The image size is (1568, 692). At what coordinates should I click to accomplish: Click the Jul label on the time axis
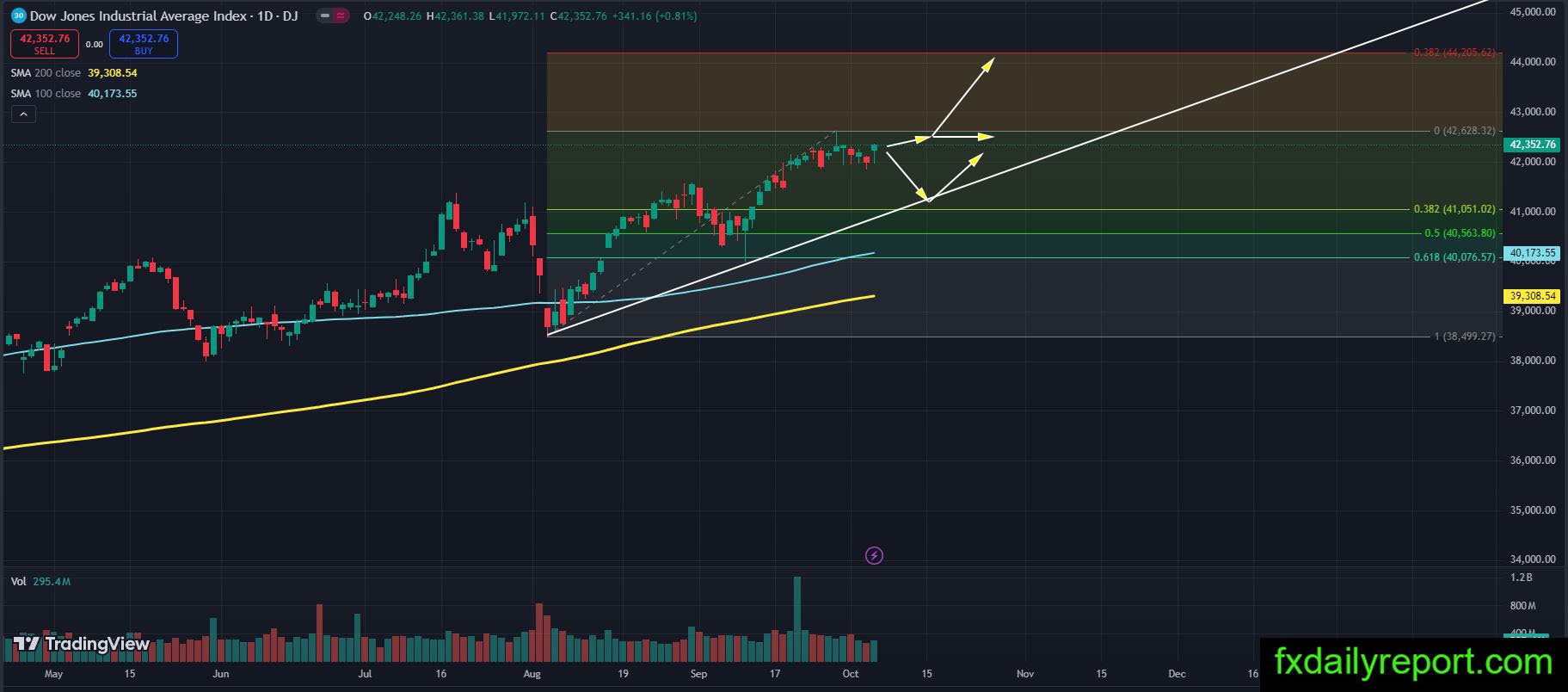[x=365, y=674]
